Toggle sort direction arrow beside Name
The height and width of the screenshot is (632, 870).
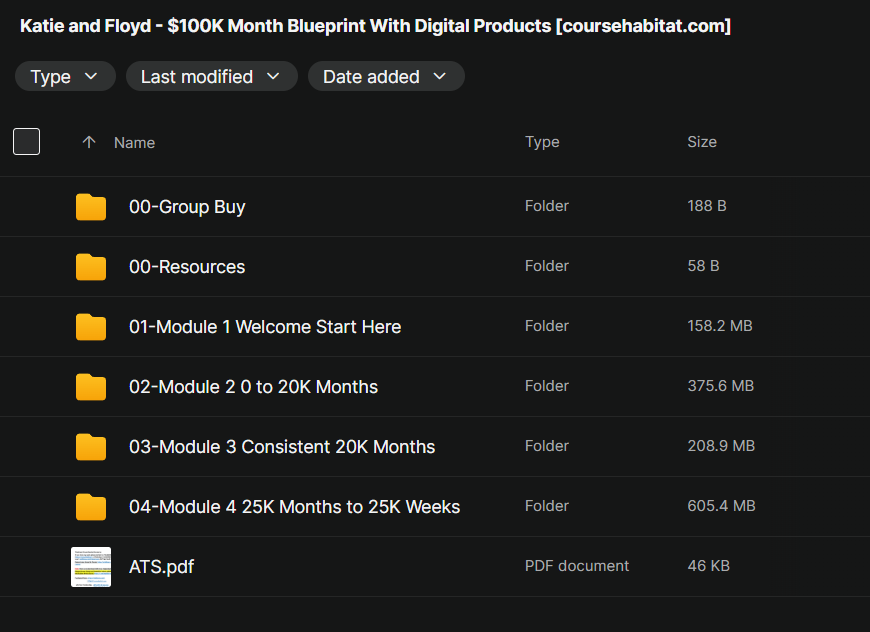(89, 143)
